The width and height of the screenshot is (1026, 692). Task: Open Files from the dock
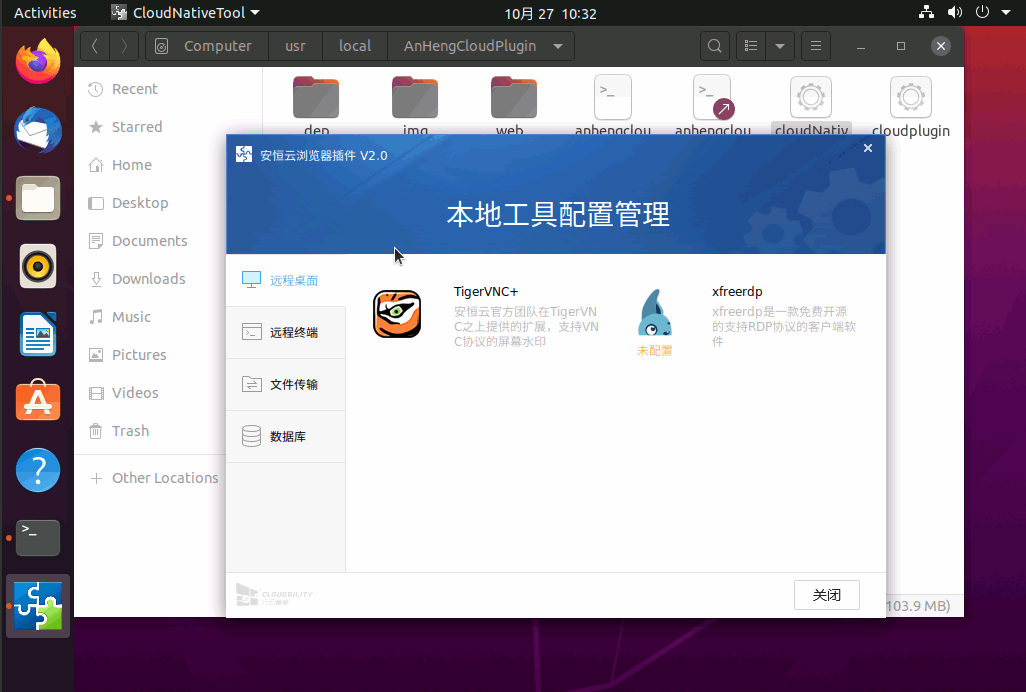(x=38, y=198)
